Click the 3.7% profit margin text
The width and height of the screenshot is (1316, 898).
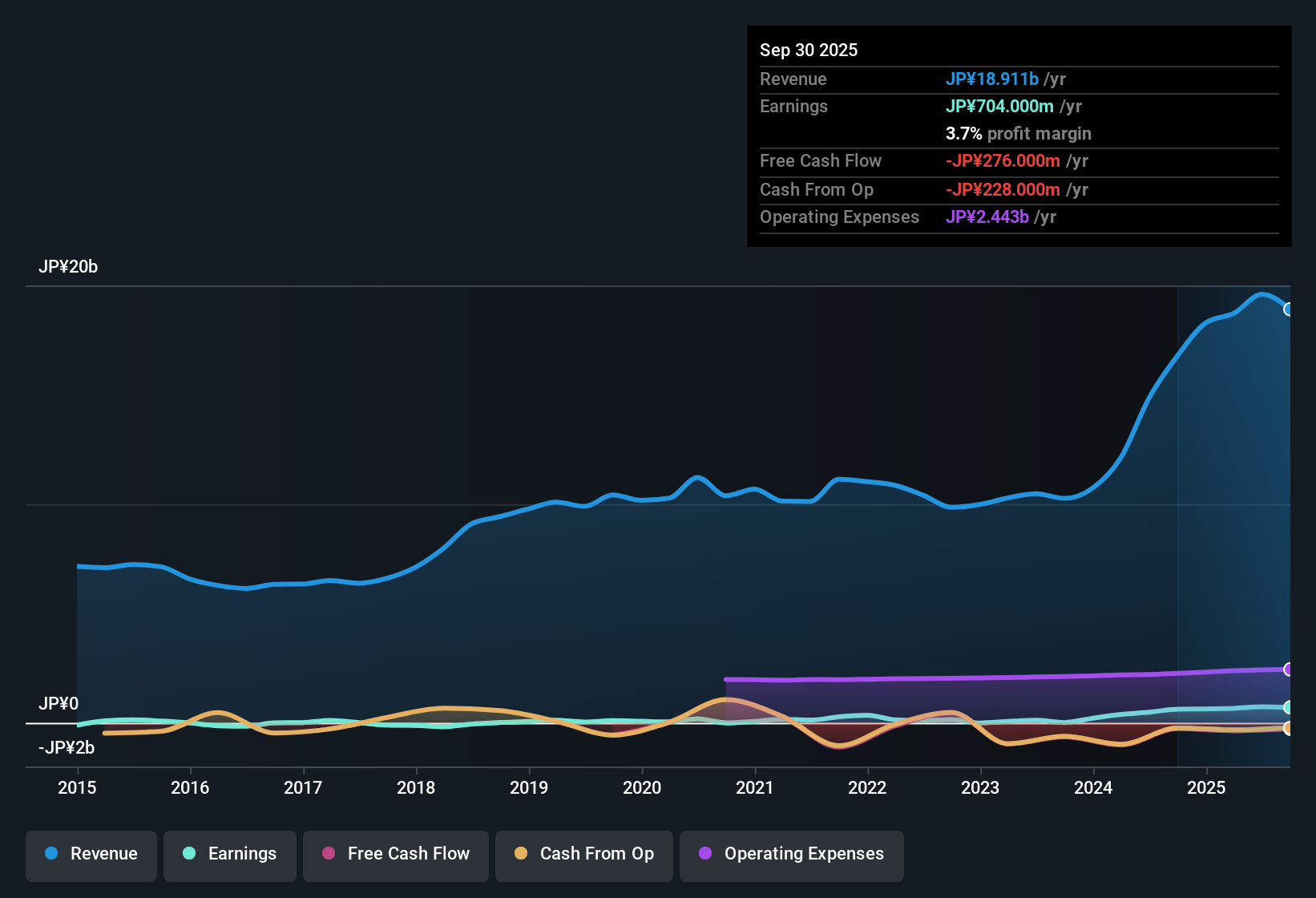pos(1018,134)
